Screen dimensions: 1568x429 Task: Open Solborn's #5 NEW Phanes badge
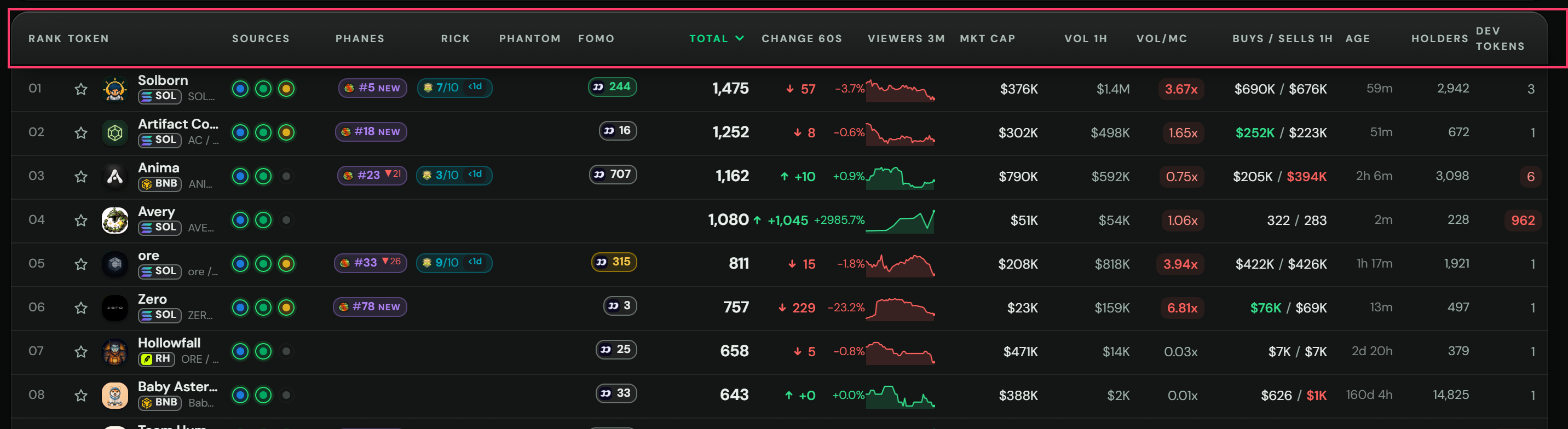tap(372, 88)
